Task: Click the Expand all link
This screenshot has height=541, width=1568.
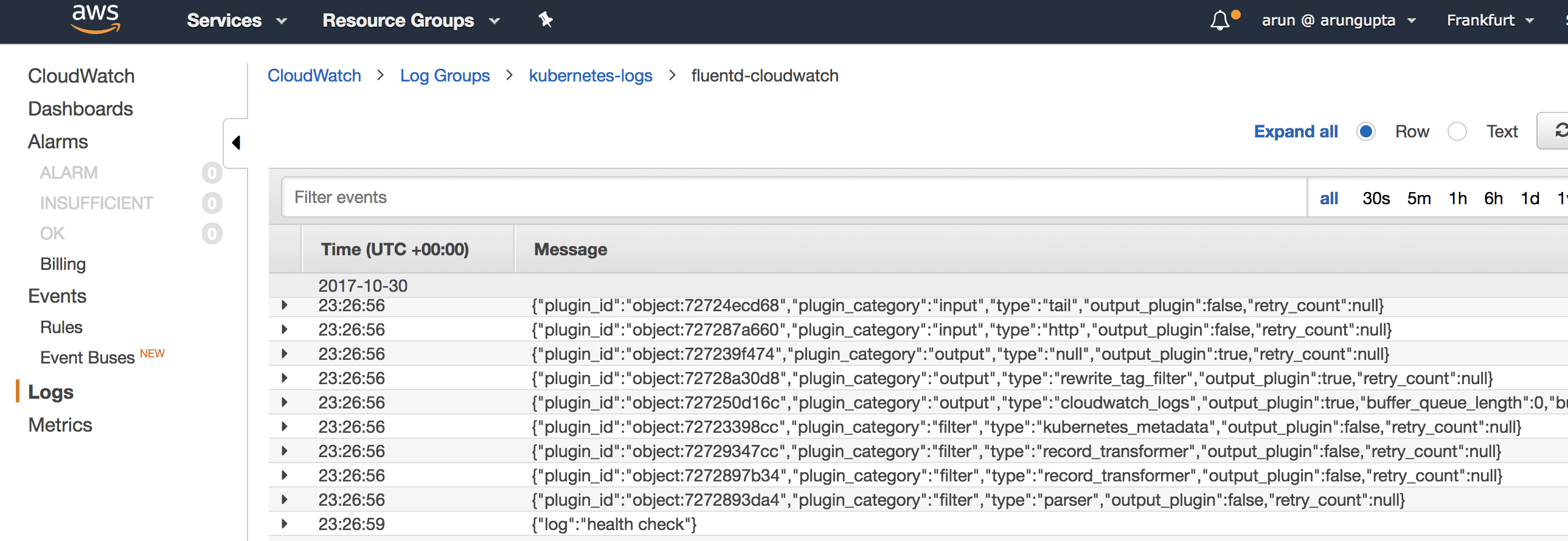Action: coord(1296,131)
